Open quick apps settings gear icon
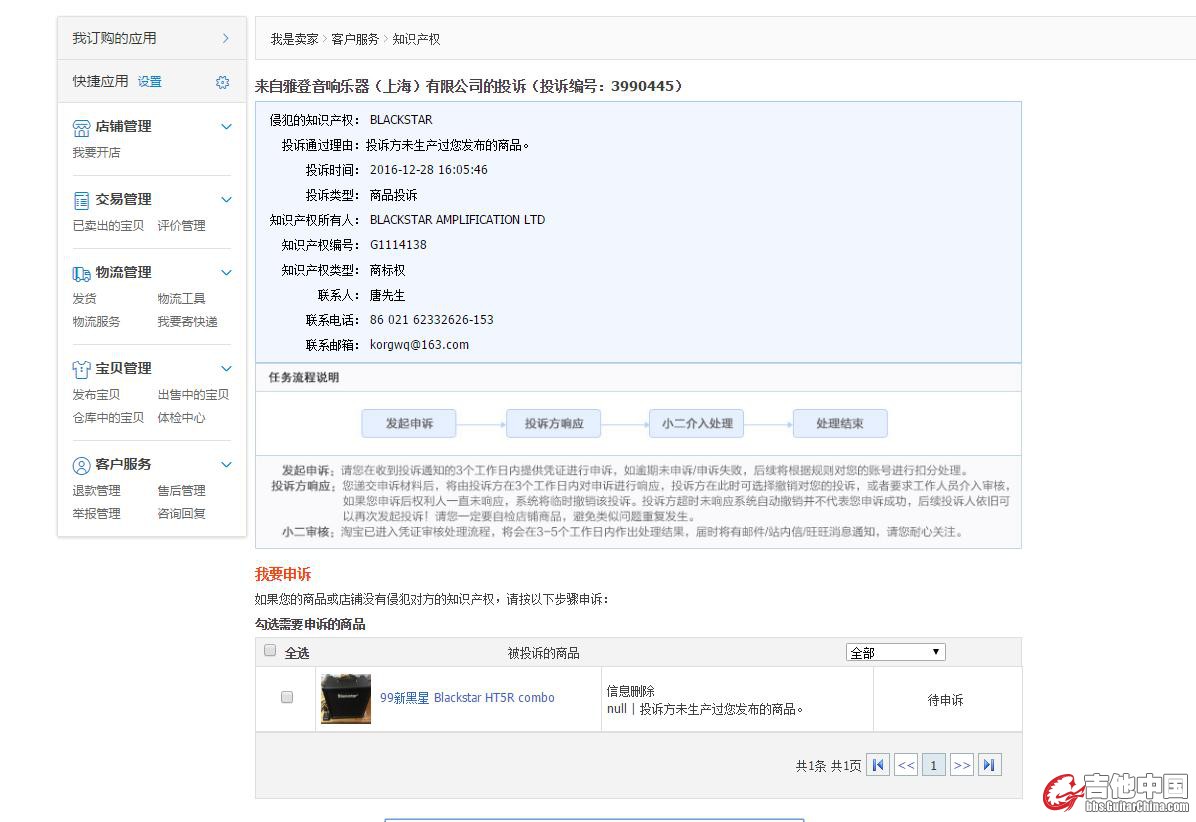The width and height of the screenshot is (1196, 822). (222, 82)
